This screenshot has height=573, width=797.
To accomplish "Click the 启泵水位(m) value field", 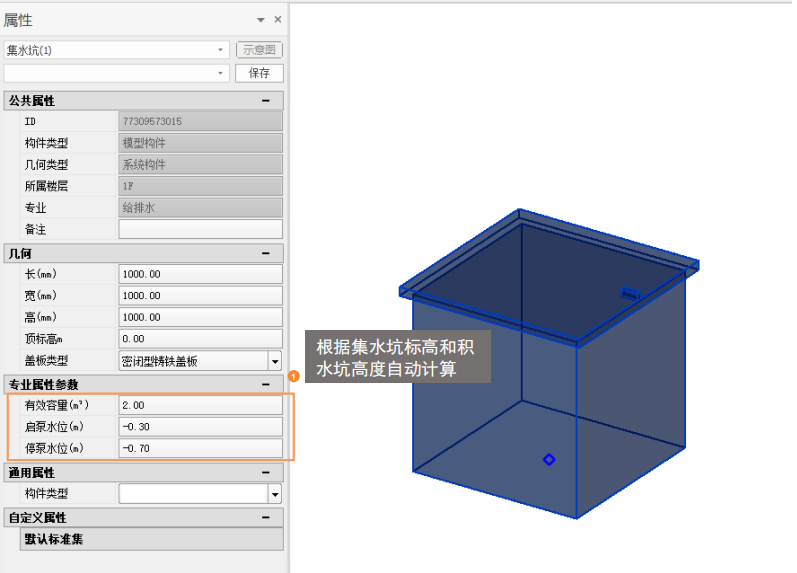I will [200, 427].
